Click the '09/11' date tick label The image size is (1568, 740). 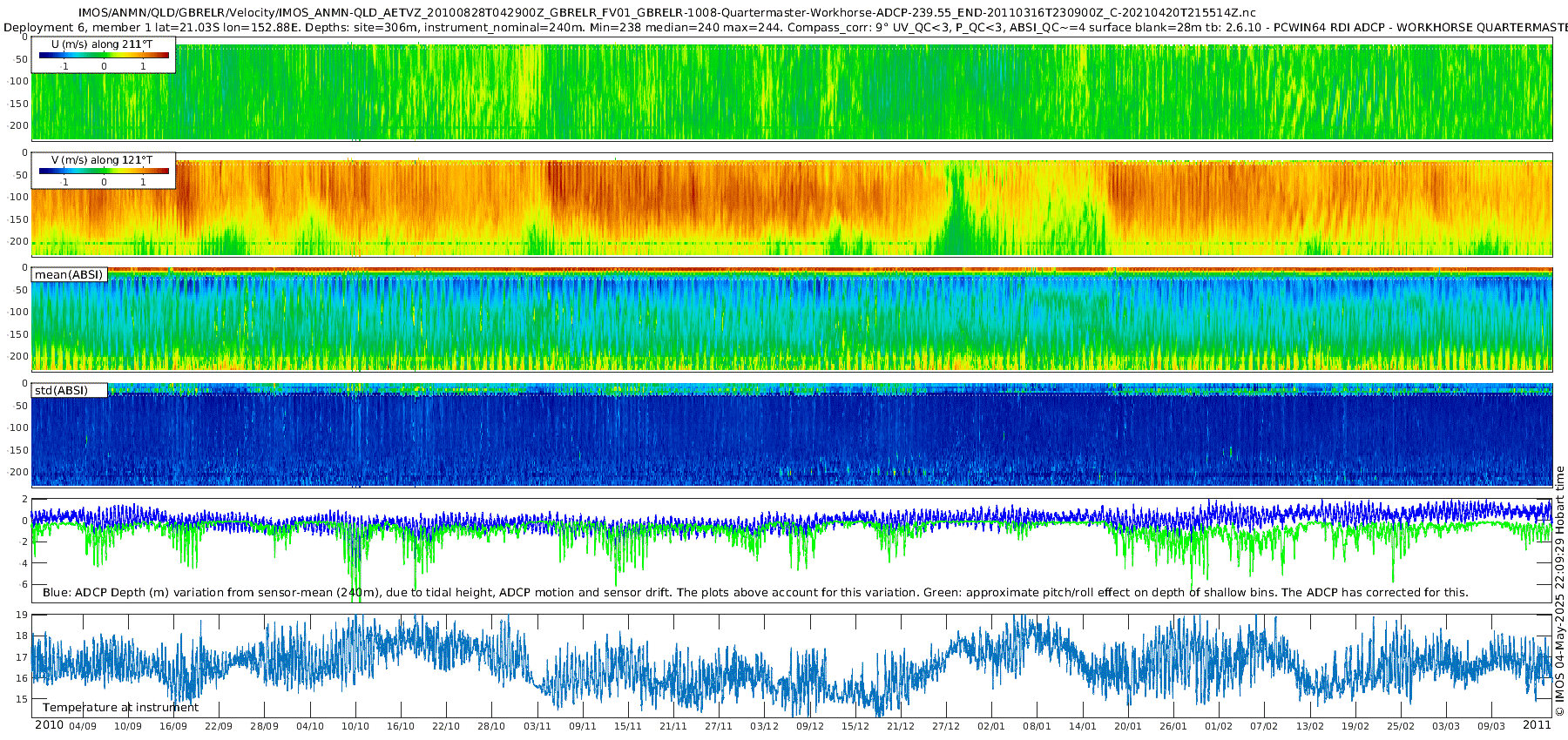click(583, 726)
